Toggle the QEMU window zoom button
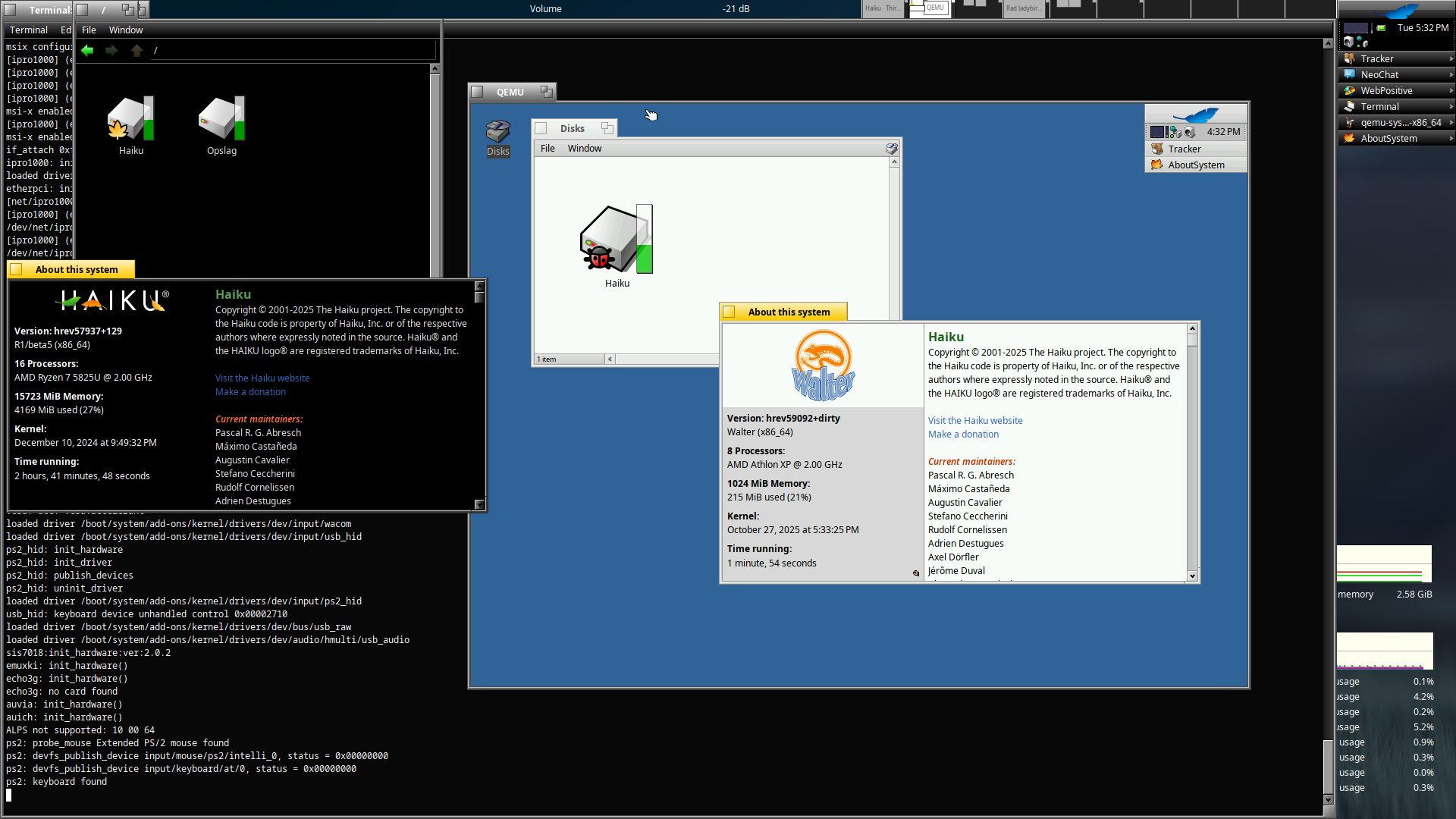This screenshot has width=1456, height=819. coord(546,91)
